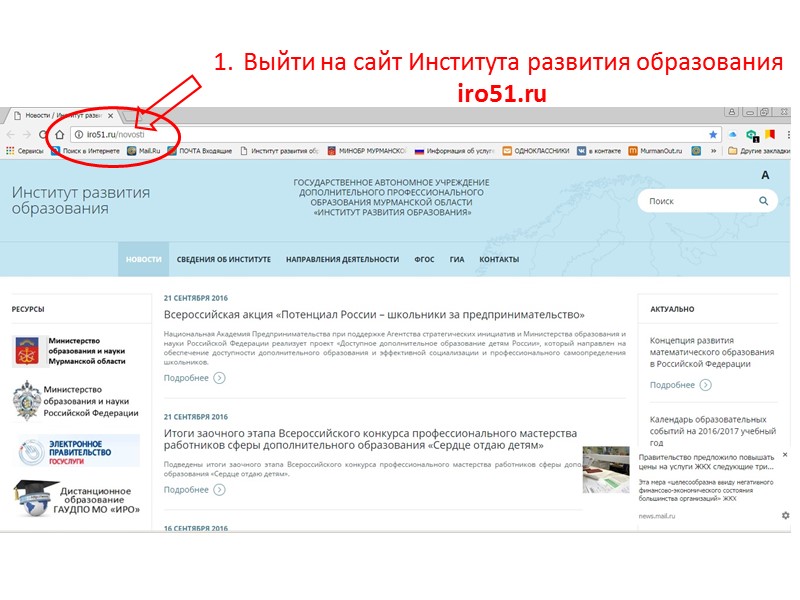Open Электронное правительство Госуслуги banner

coord(78,451)
